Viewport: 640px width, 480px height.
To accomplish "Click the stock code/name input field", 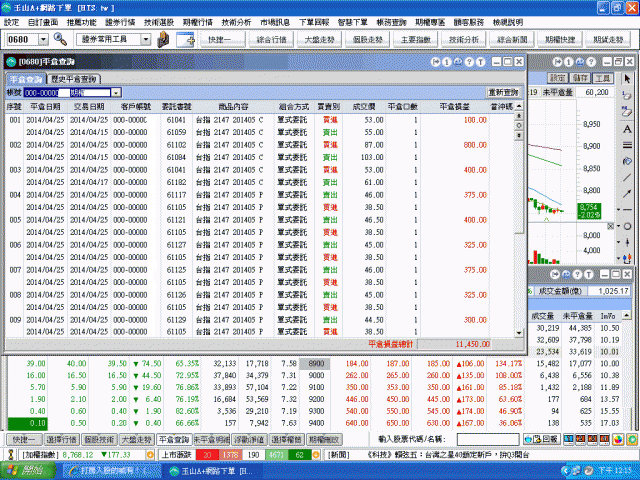I will [x=488, y=439].
